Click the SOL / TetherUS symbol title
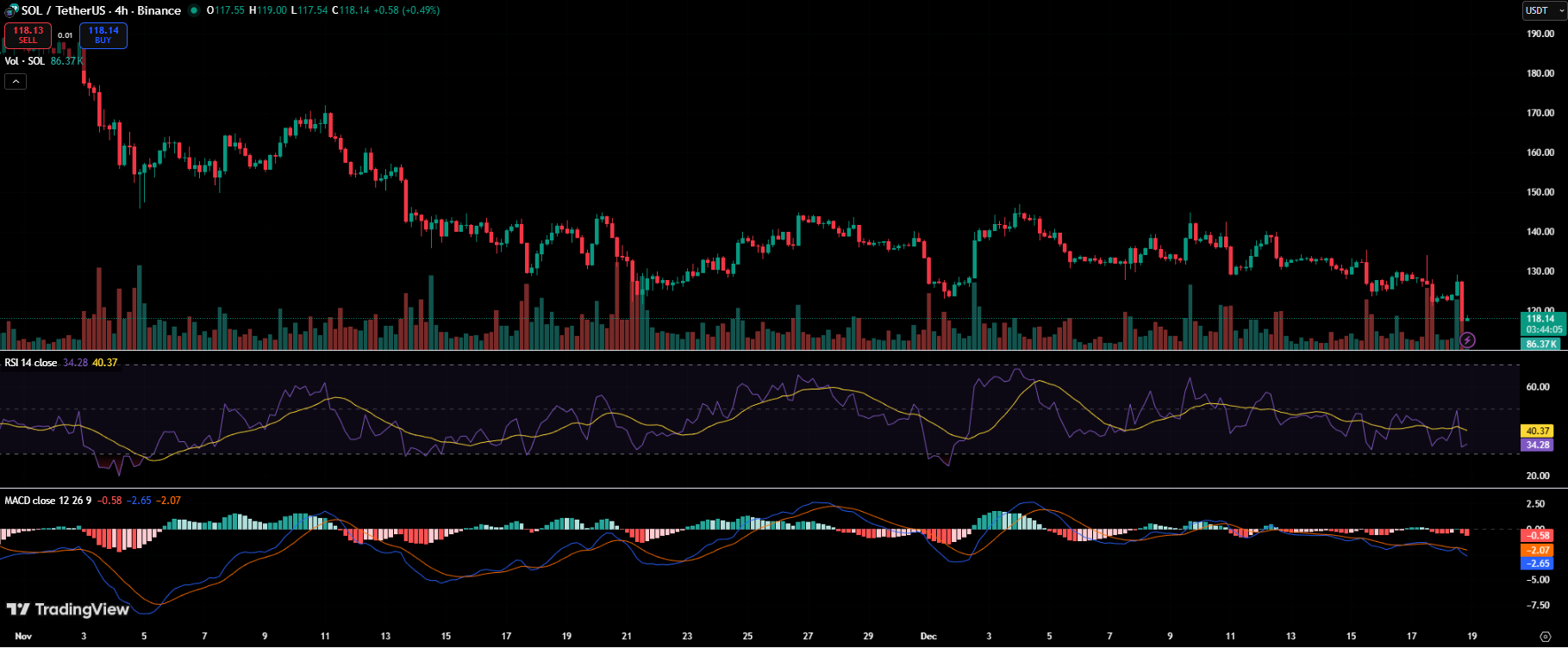The height and width of the screenshot is (648, 1568). (101, 10)
